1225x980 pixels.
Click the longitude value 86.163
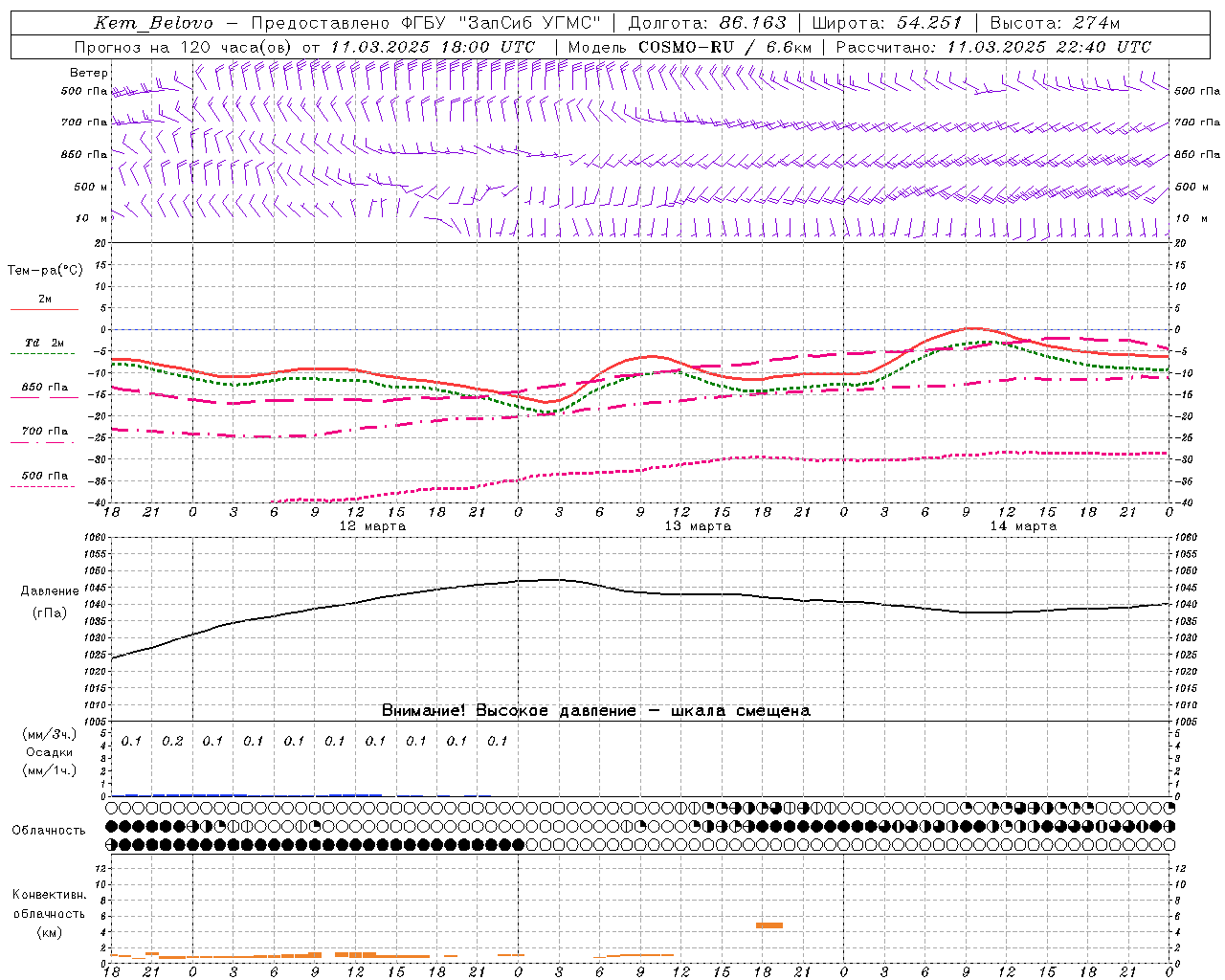(x=753, y=23)
